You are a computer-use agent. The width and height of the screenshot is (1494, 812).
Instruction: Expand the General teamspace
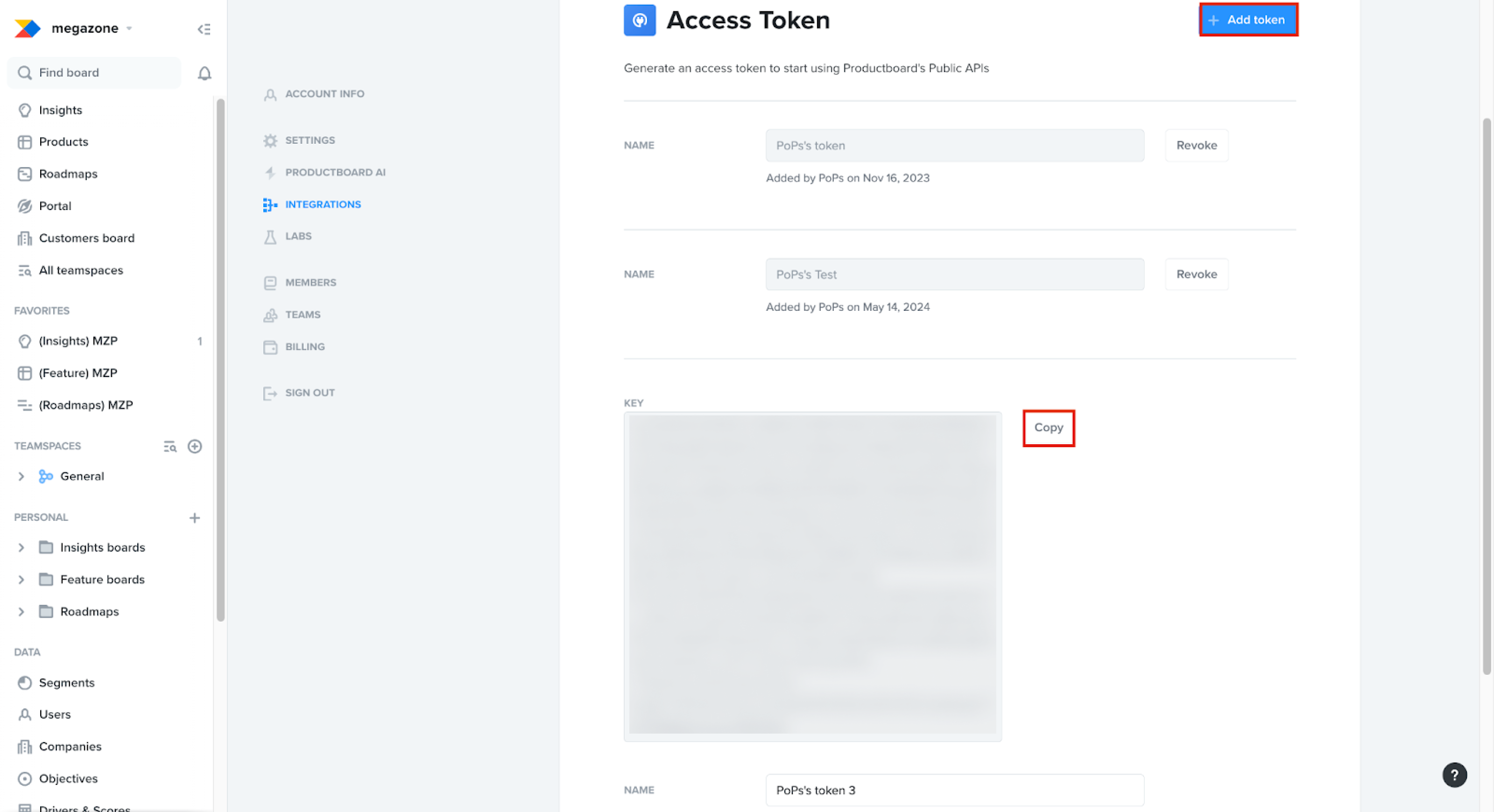coord(21,476)
